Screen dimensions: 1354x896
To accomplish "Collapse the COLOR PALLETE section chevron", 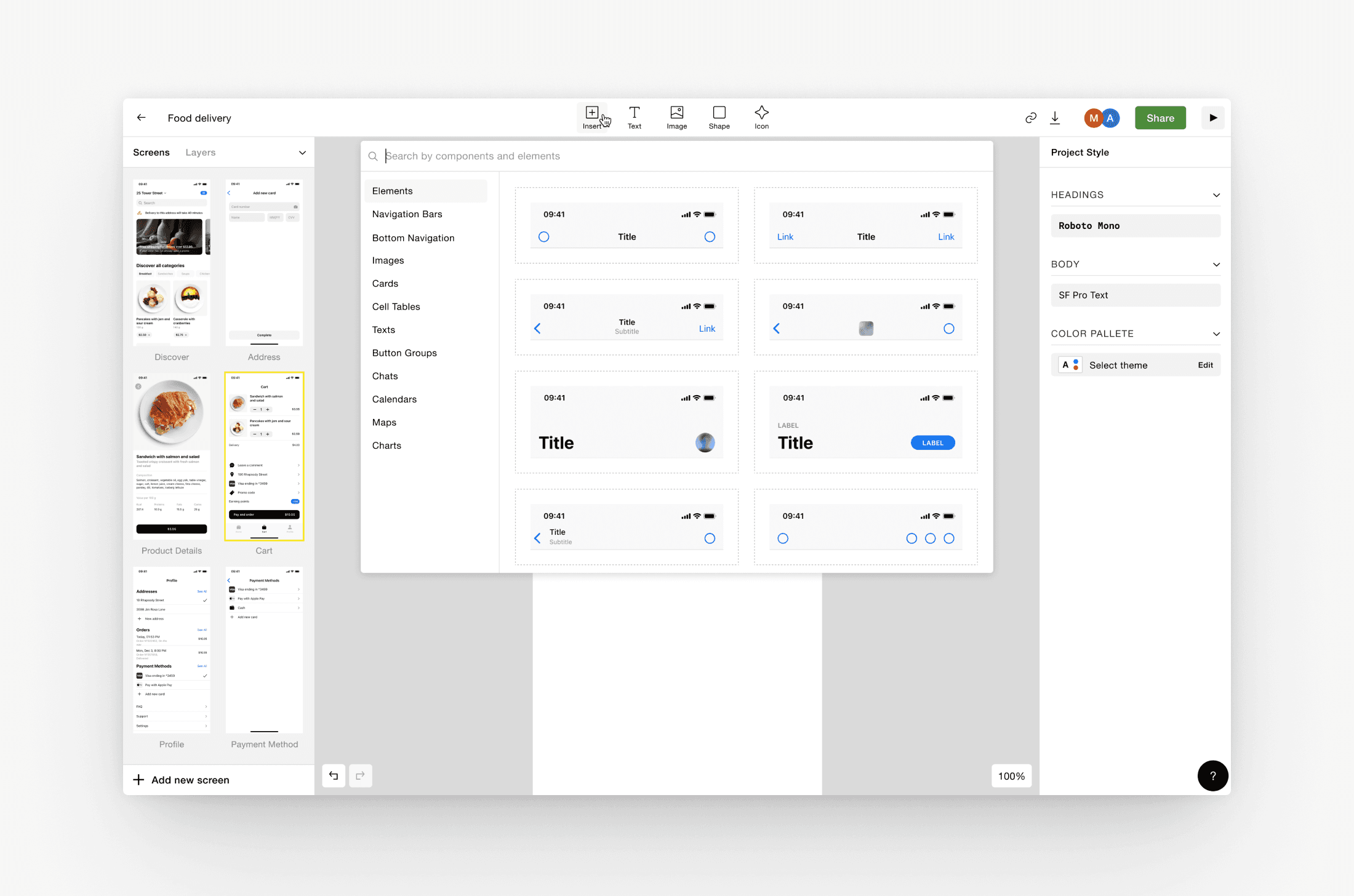I will tap(1216, 334).
